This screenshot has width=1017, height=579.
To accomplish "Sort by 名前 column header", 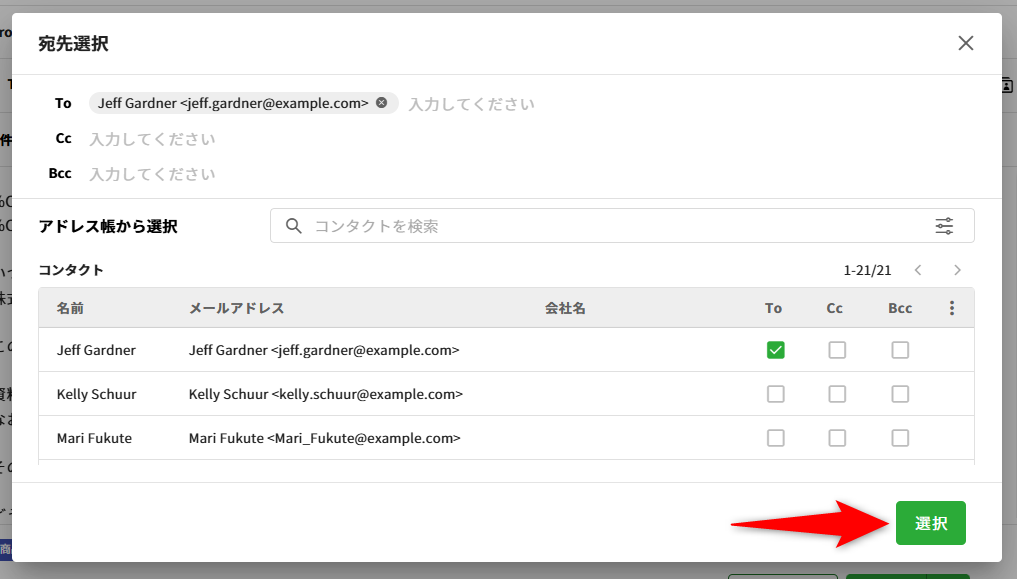I will [70, 308].
